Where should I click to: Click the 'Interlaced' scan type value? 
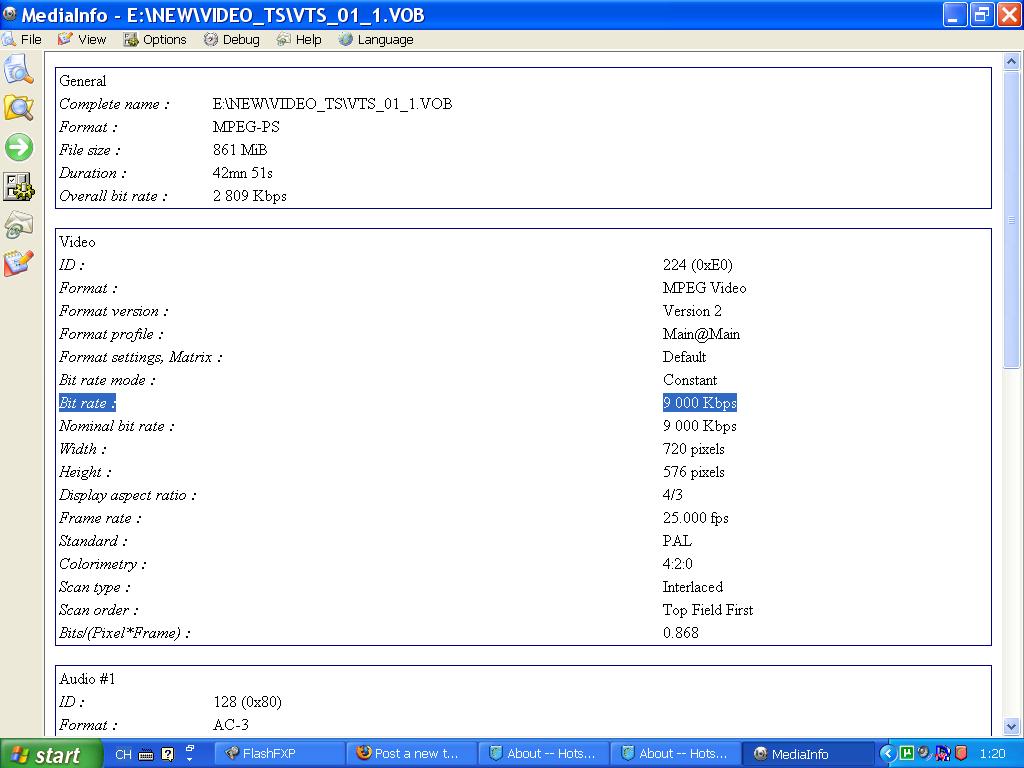click(x=692, y=586)
